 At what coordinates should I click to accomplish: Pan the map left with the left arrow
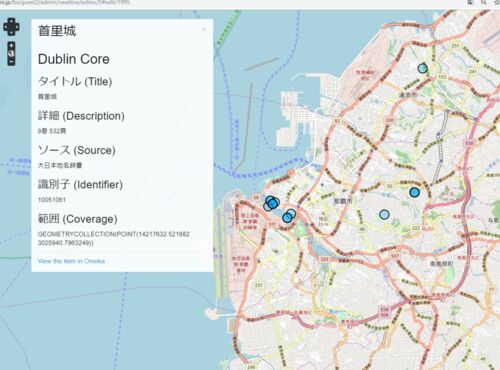pos(6,27)
